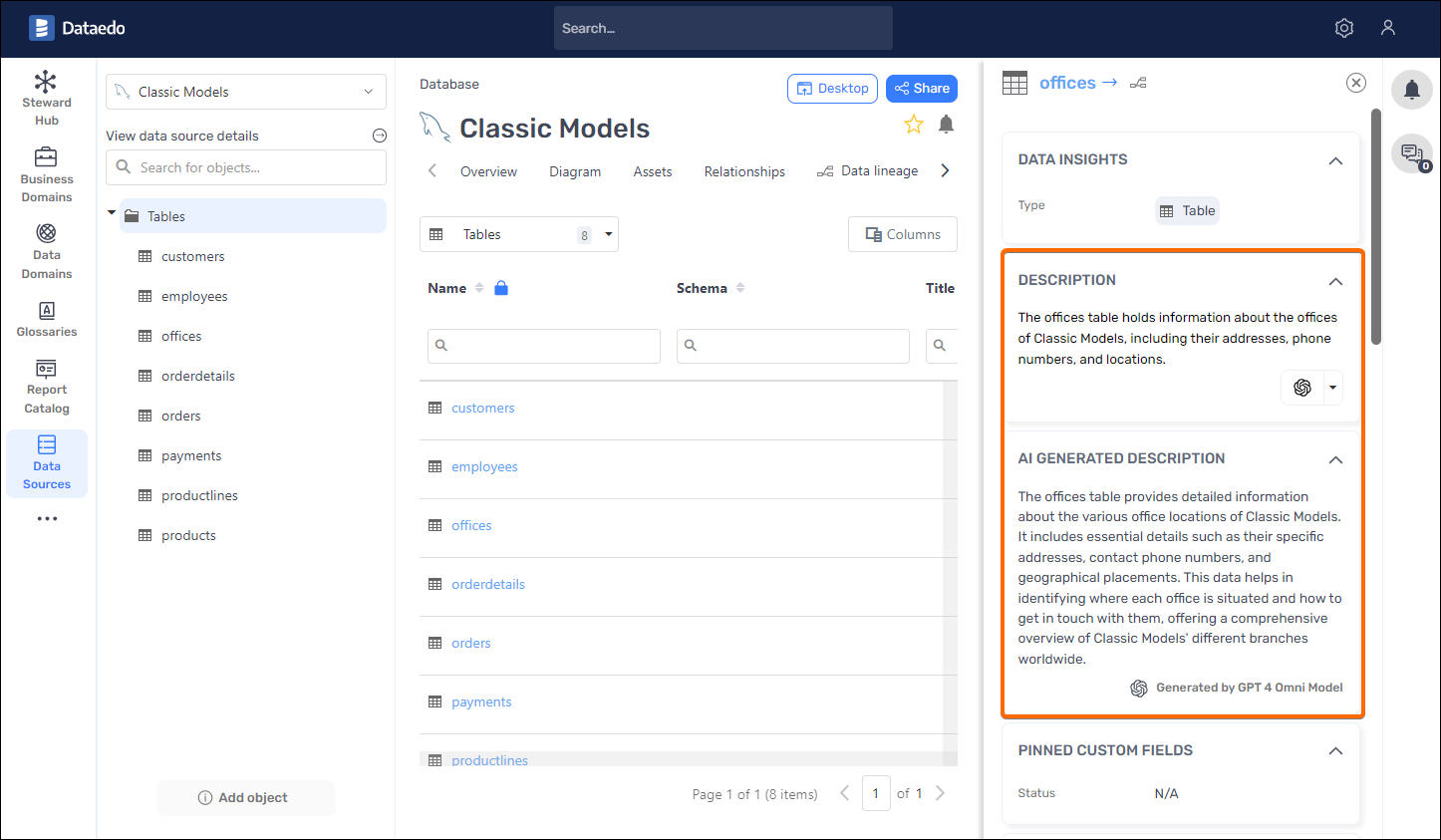The image size is (1441, 840).
Task: Click the top Search field
Action: pyautogui.click(x=723, y=28)
